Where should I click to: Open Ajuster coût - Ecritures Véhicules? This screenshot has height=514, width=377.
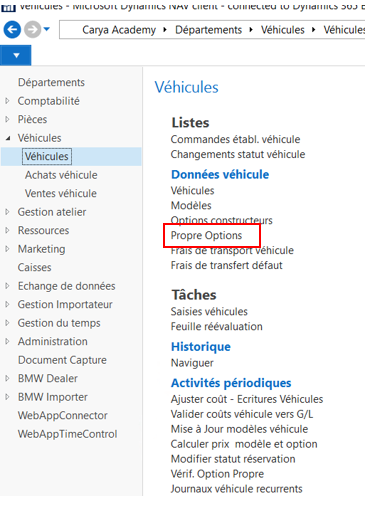click(247, 399)
